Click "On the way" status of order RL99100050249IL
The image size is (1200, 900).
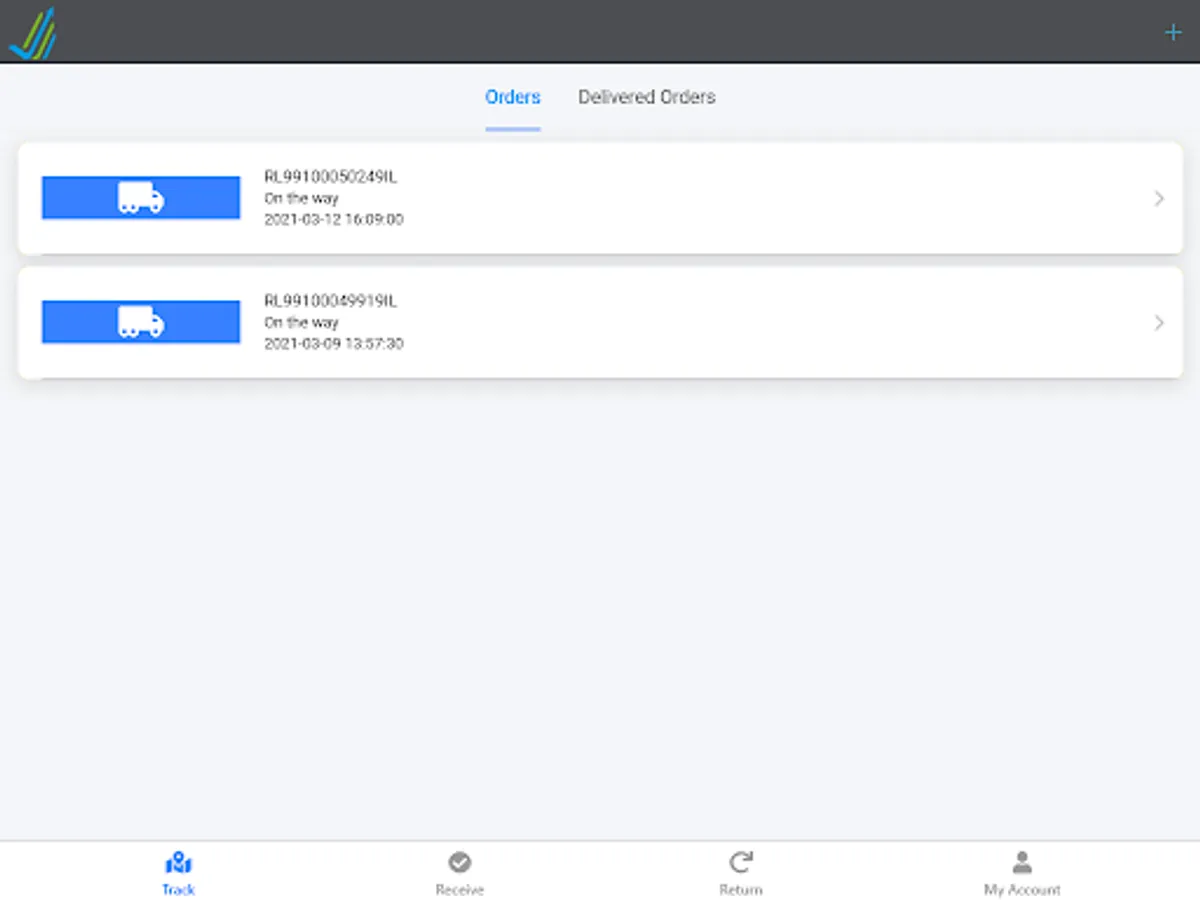301,198
